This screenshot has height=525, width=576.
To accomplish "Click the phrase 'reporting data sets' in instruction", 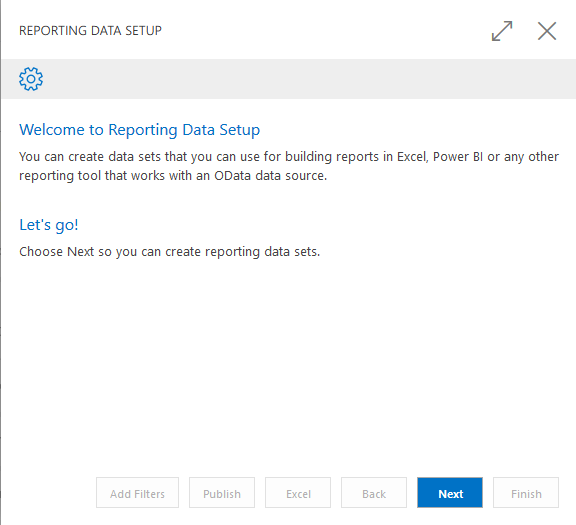I will pyautogui.click(x=262, y=252).
